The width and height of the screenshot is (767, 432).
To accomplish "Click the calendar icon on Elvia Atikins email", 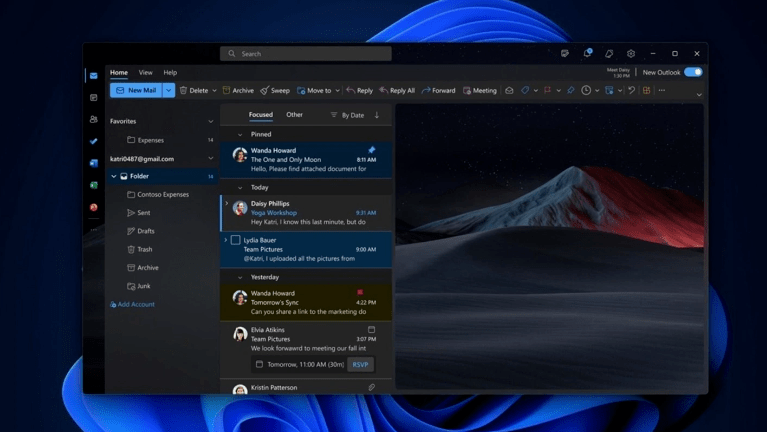I will coord(371,330).
